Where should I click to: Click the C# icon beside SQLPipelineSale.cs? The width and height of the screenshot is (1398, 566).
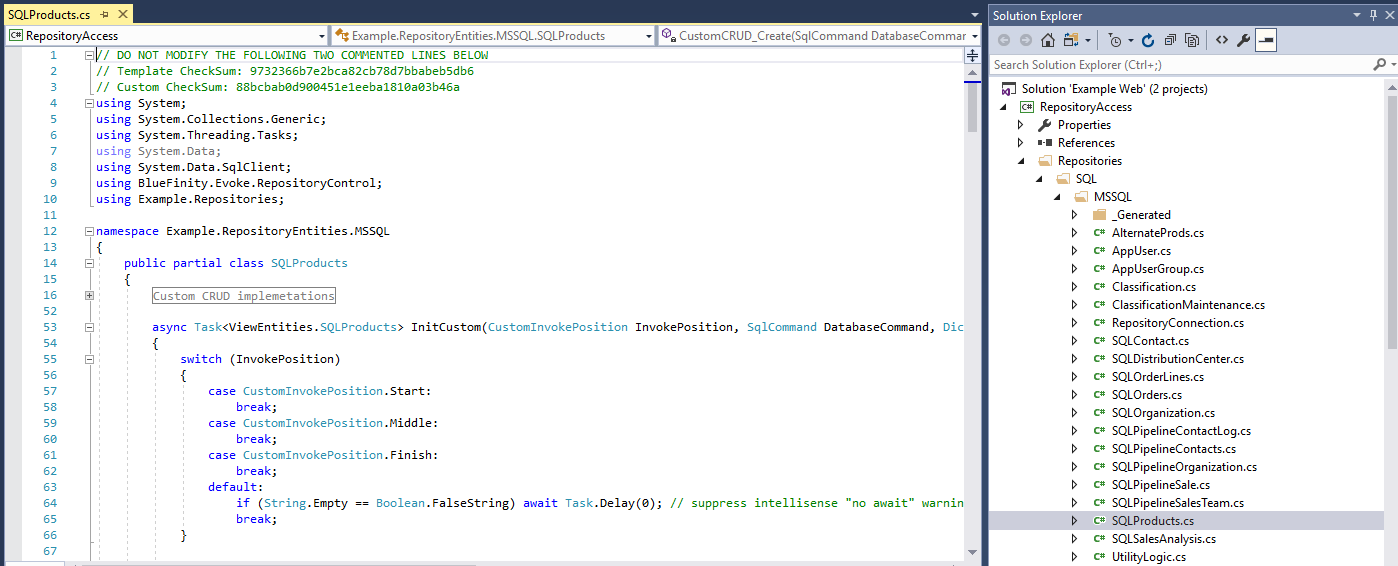(1099, 485)
